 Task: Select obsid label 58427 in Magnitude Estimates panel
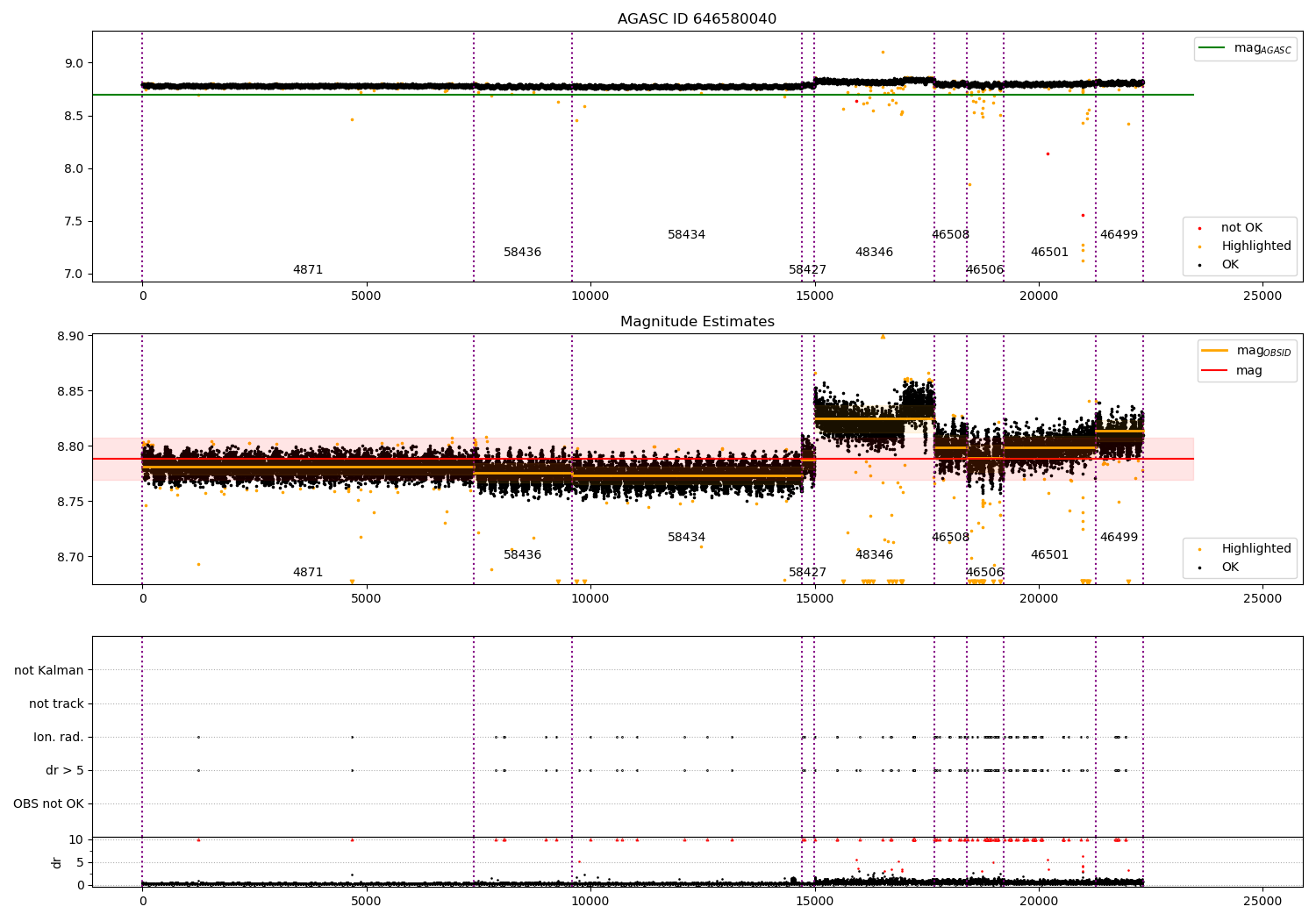click(807, 573)
